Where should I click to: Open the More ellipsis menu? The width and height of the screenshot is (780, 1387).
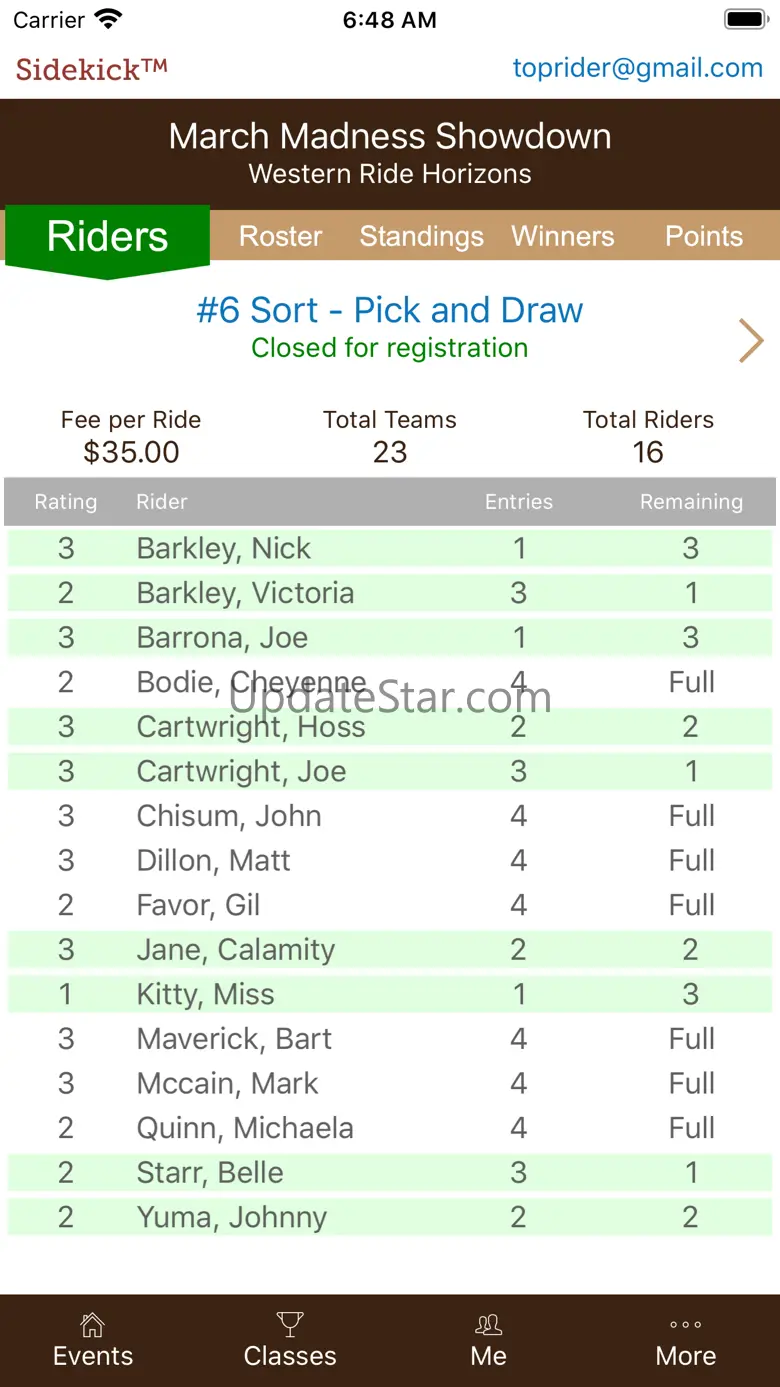click(x=686, y=1326)
